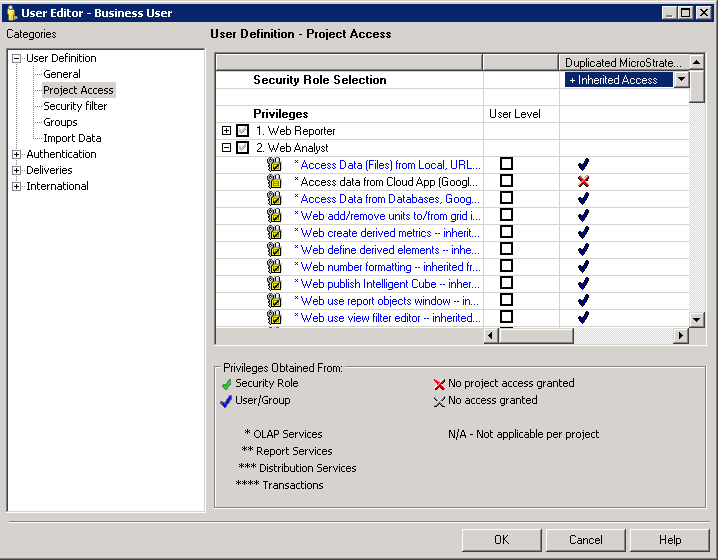
Task: Click the icon beside Web number formatting
Action: [274, 266]
